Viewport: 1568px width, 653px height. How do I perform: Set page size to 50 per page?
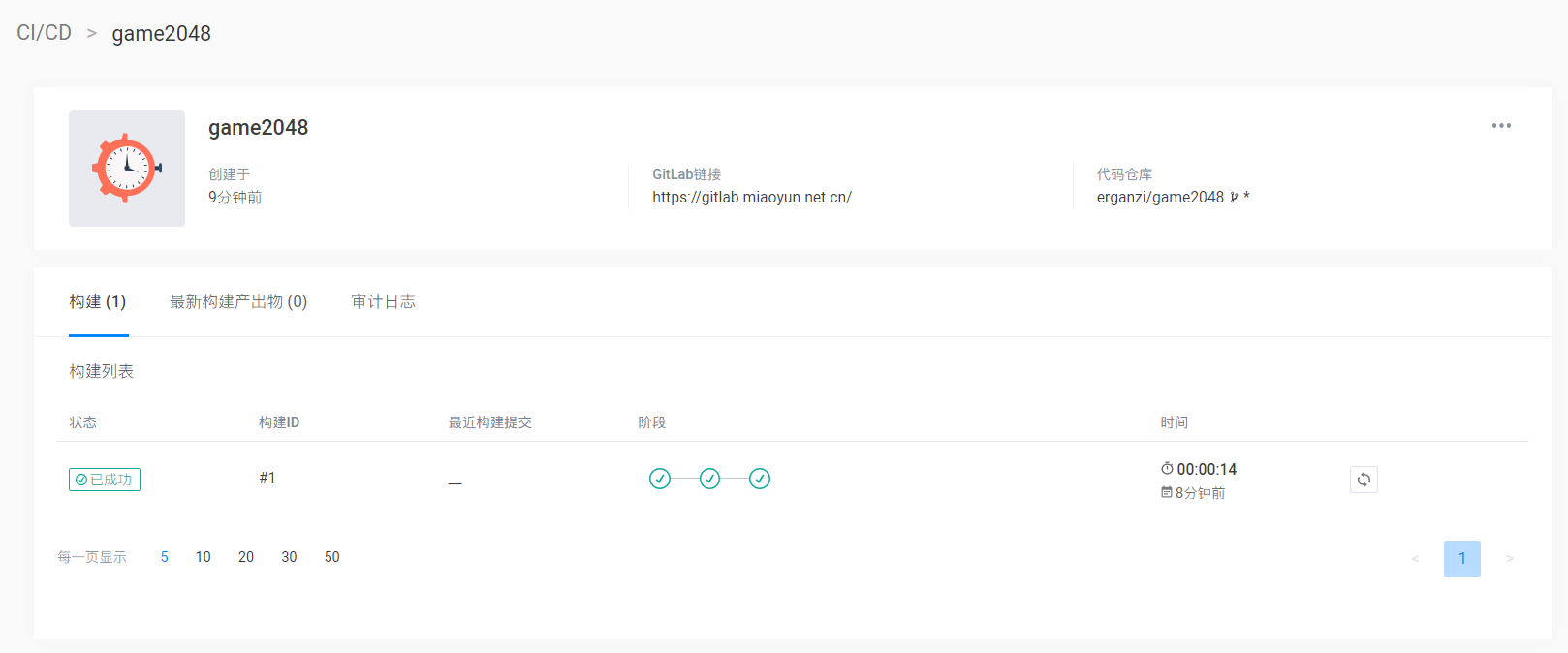[x=331, y=557]
